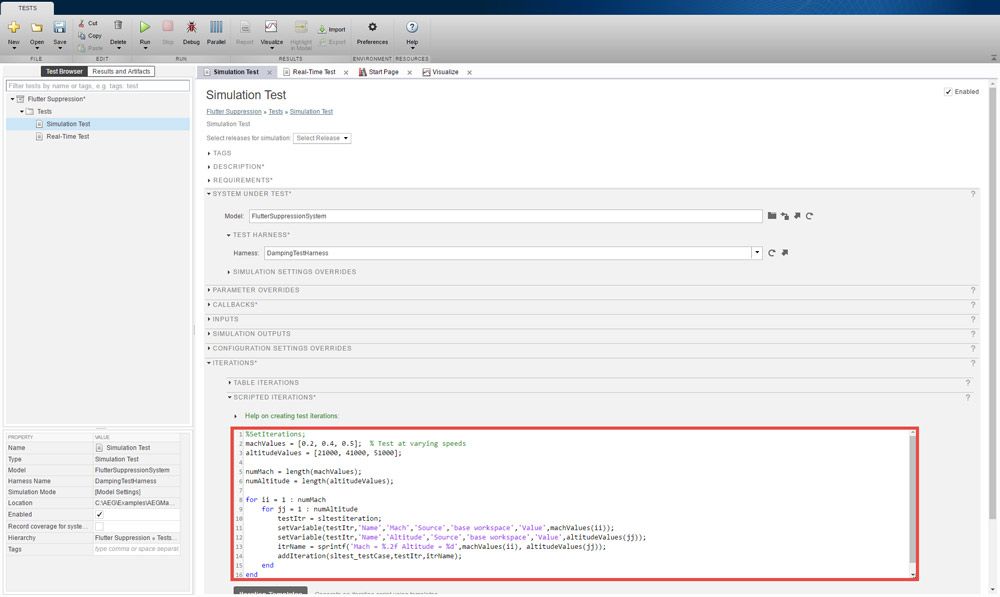Refresh the FlutterSuppressionSystem model field

(808, 215)
